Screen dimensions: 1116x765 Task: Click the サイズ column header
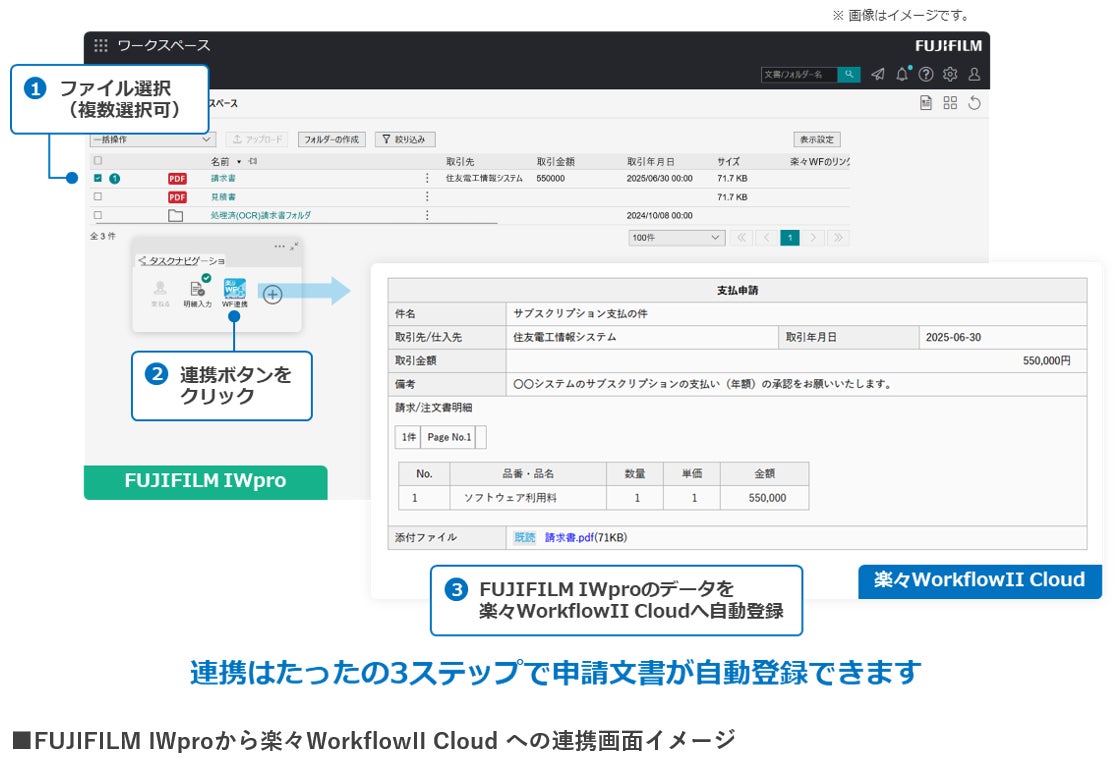pos(728,162)
